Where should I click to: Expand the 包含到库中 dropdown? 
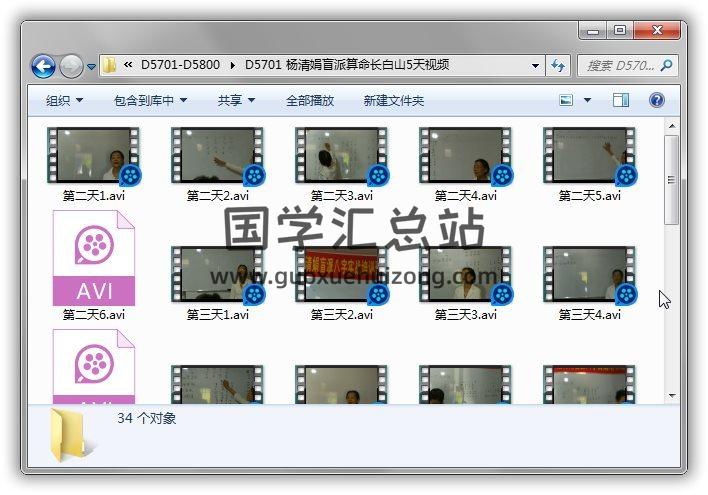tap(151, 101)
